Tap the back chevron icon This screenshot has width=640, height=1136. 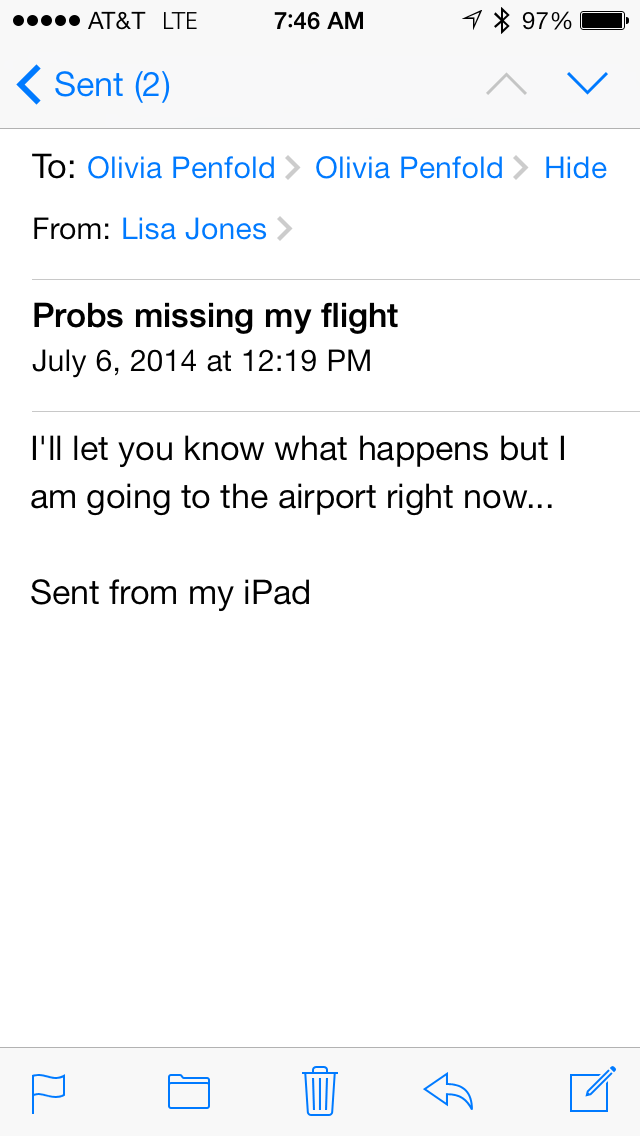30,85
